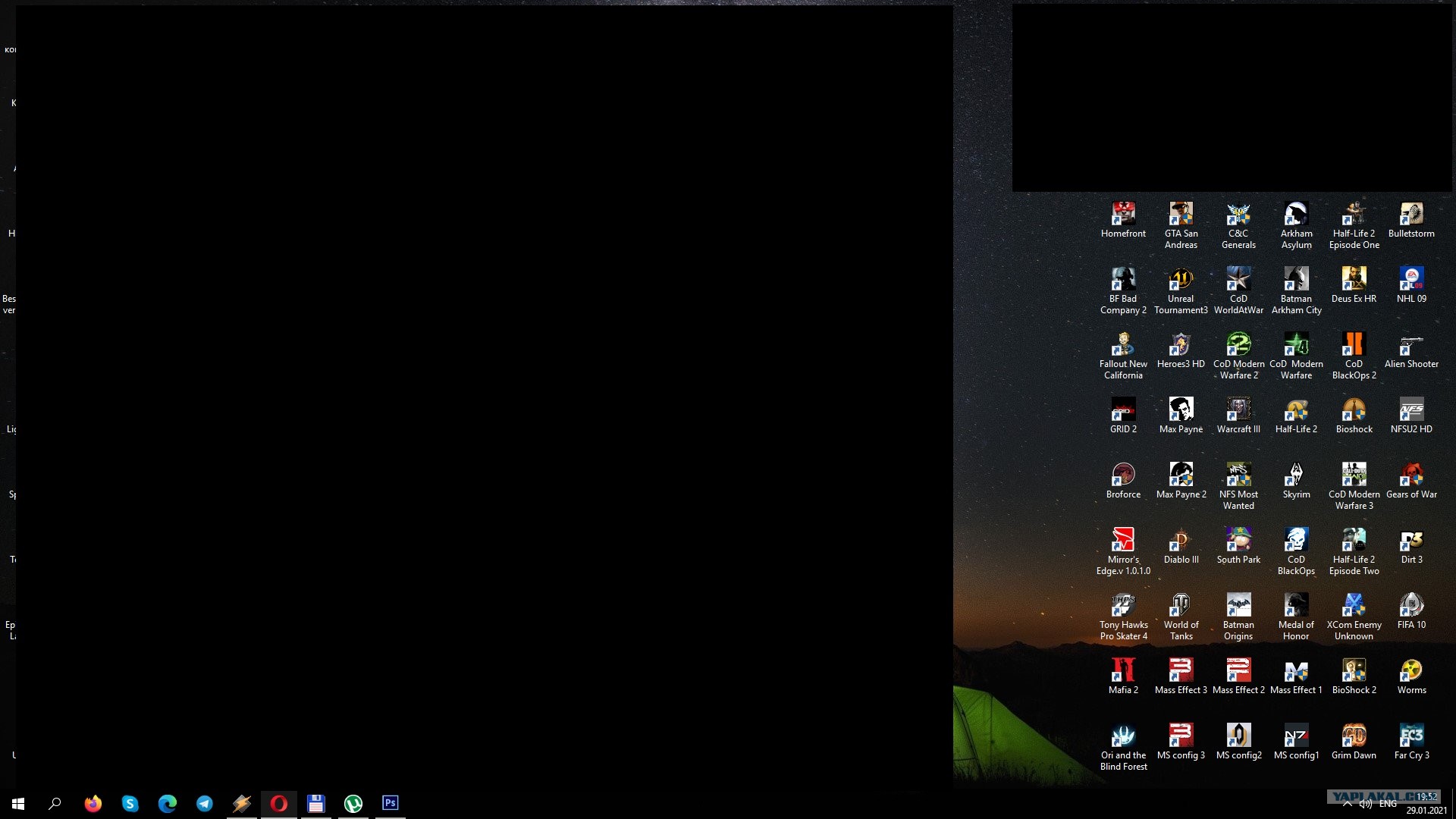Click the CoD BlackOps 2 icon

tap(1354, 356)
